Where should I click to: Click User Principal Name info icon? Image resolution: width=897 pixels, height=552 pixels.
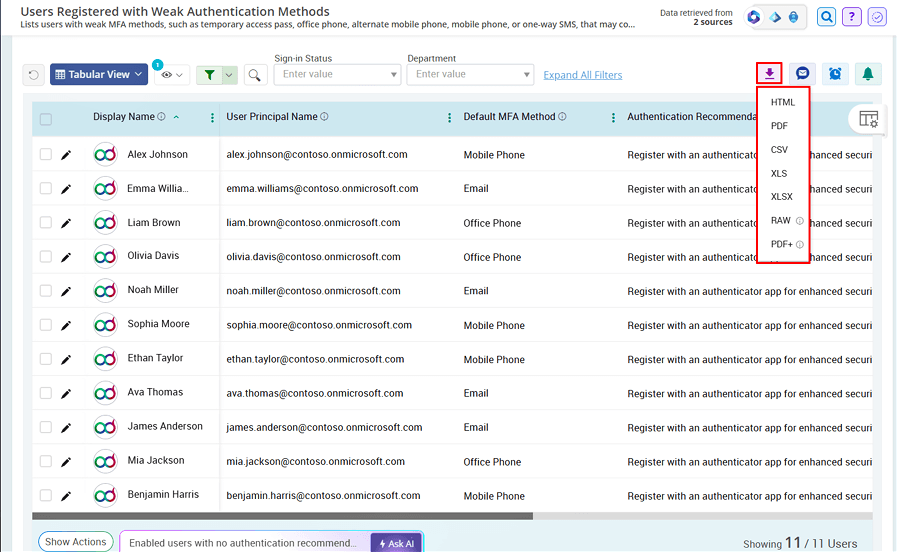pyautogui.click(x=324, y=117)
